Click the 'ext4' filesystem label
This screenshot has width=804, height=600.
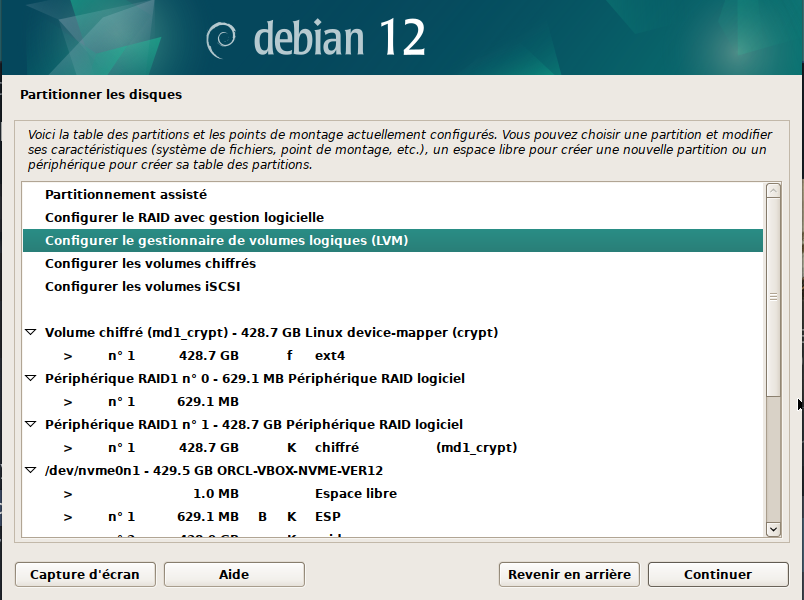pyautogui.click(x=330, y=355)
